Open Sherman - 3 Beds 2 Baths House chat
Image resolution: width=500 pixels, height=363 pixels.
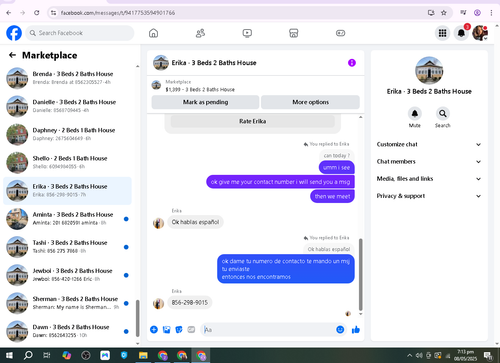click(x=67, y=303)
